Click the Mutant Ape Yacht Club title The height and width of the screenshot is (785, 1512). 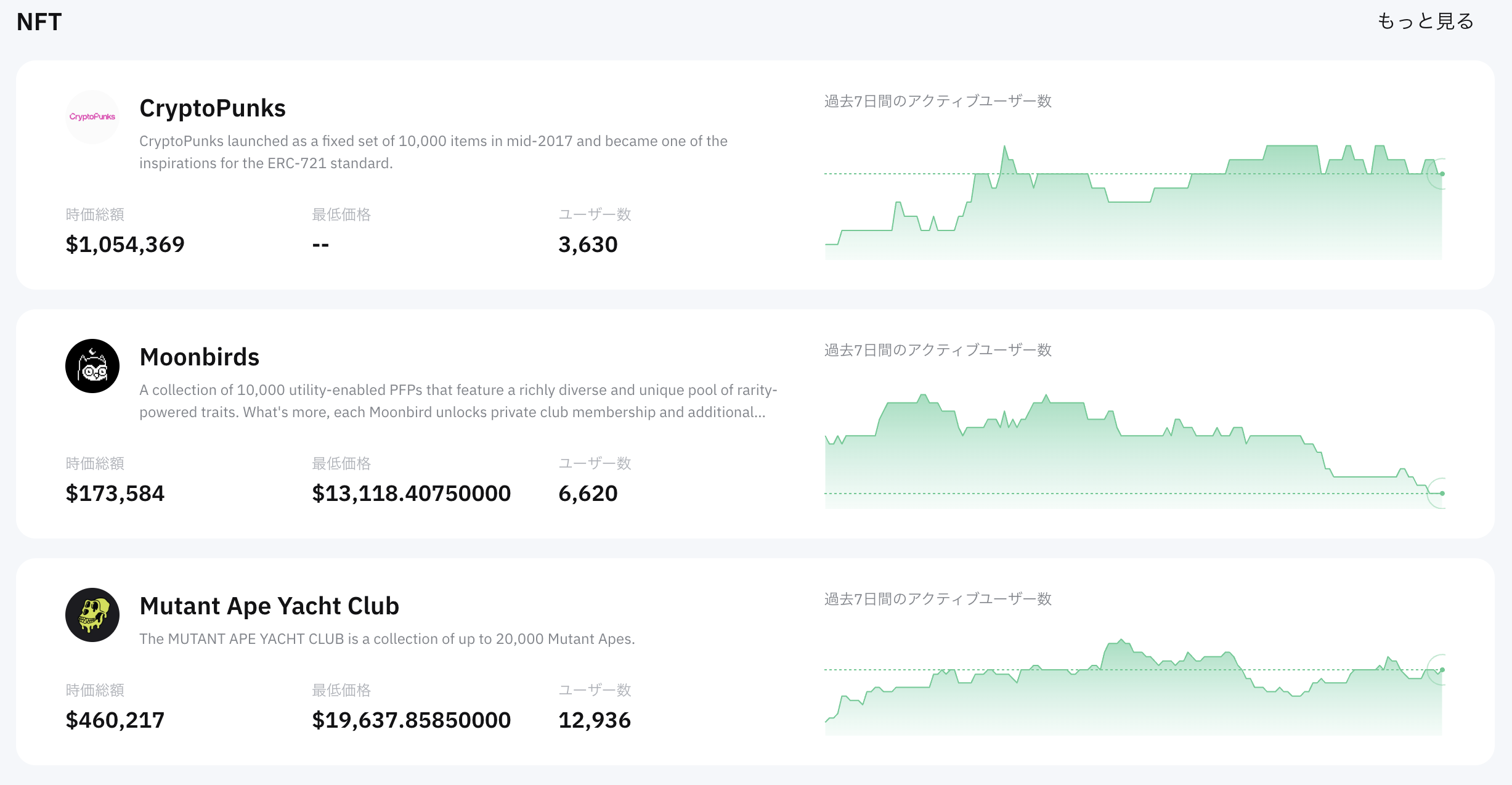[269, 606]
